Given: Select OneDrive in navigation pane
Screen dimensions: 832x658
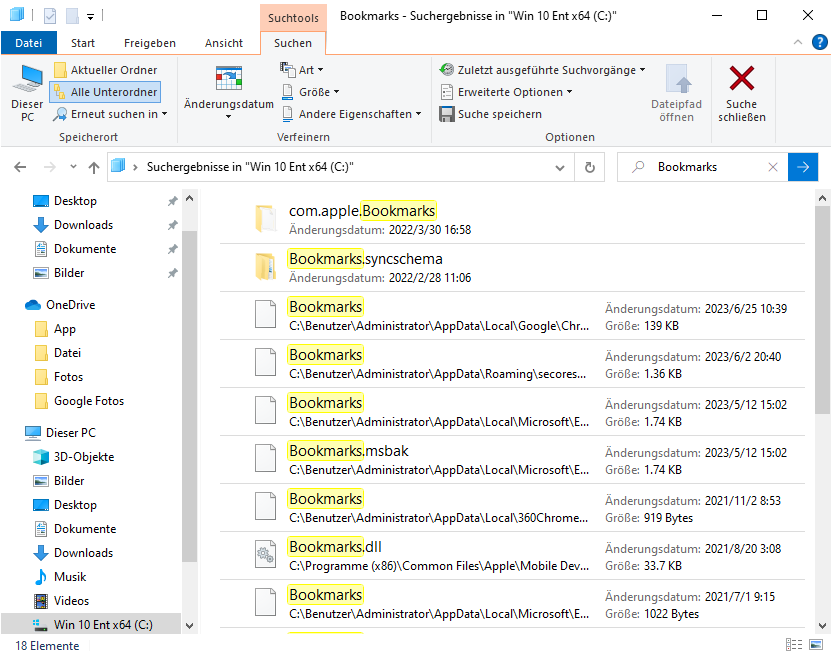Looking at the screenshot, I should point(70,305).
